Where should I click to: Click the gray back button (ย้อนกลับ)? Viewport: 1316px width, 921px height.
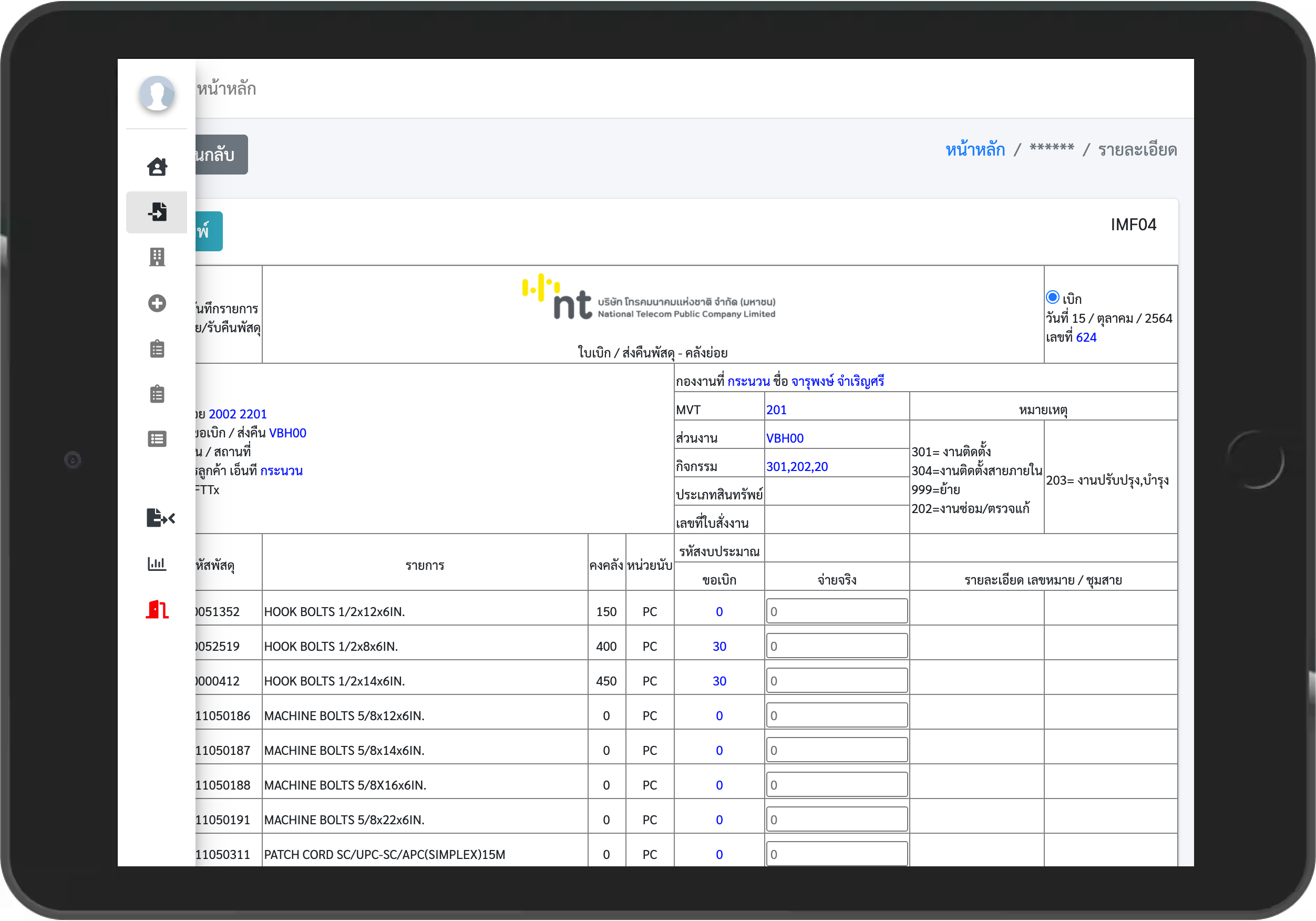coord(221,154)
